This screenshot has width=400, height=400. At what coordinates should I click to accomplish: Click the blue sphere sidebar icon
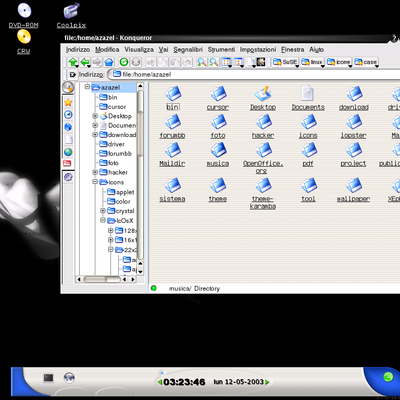tap(68, 127)
